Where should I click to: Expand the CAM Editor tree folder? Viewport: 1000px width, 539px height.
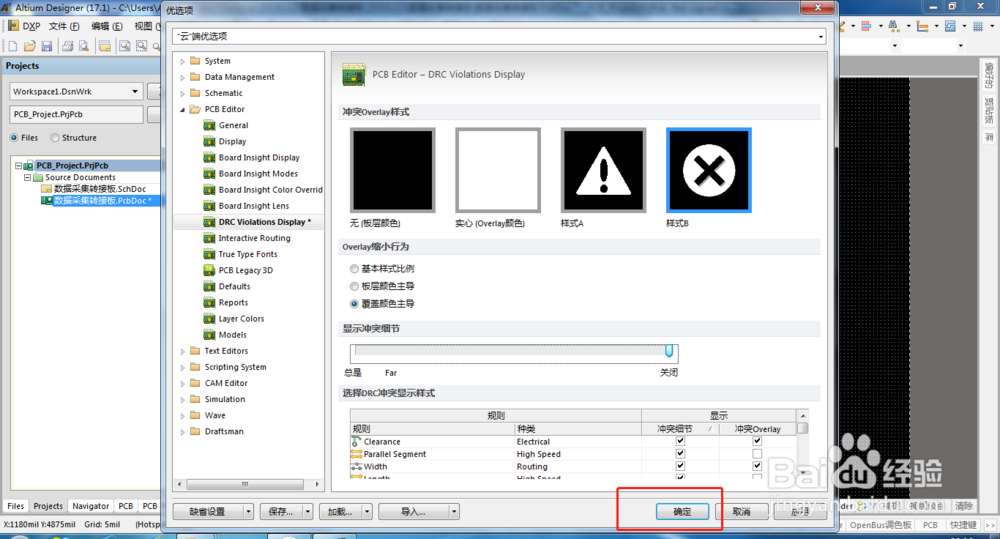pos(182,383)
